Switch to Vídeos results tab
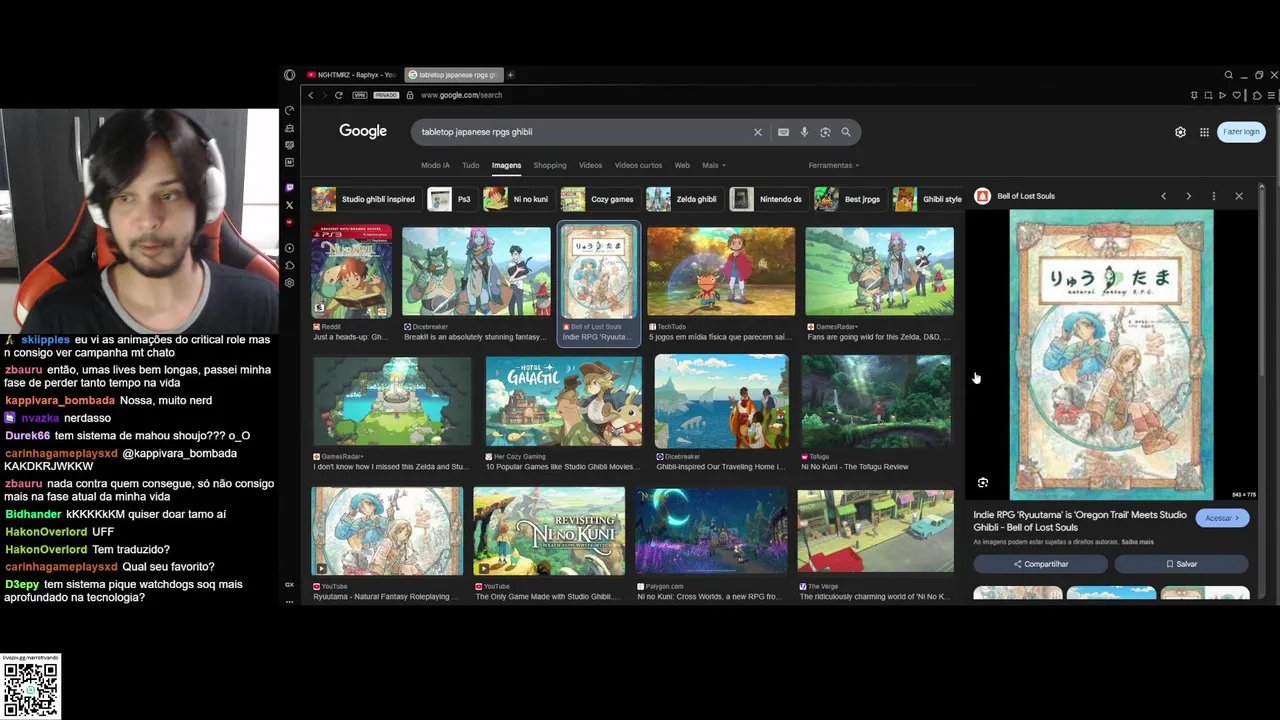Viewport: 1280px width, 720px height. pyautogui.click(x=591, y=165)
